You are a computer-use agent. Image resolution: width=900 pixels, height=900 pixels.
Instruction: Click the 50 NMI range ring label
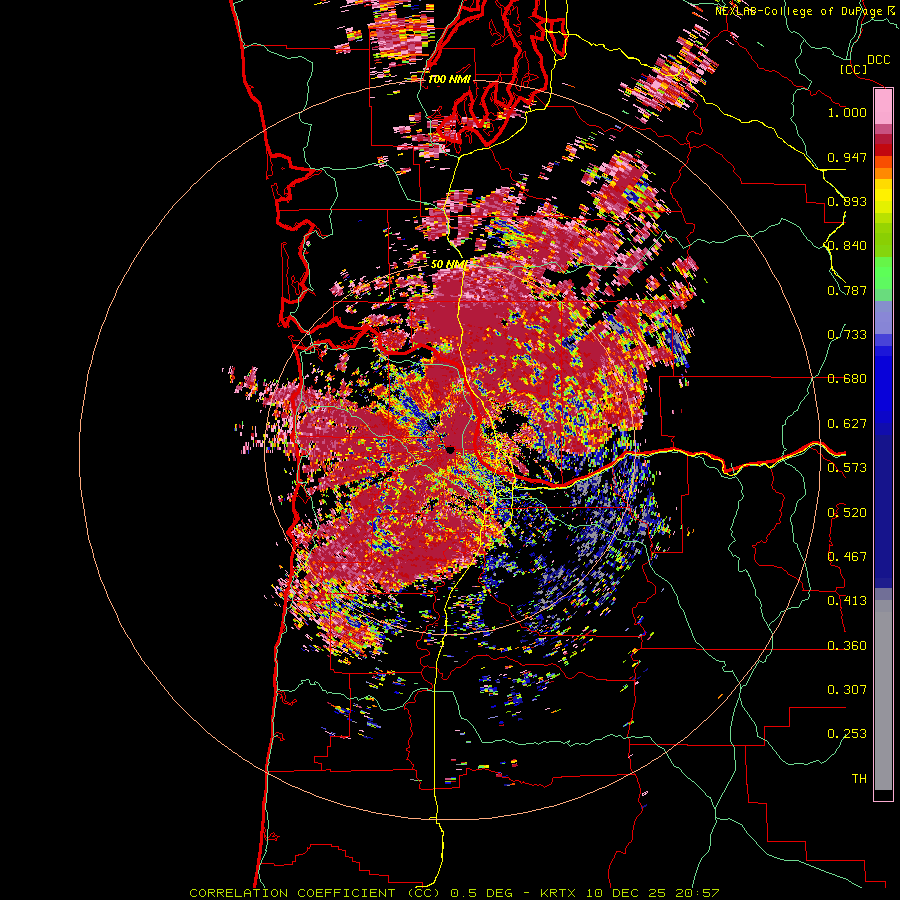click(449, 265)
